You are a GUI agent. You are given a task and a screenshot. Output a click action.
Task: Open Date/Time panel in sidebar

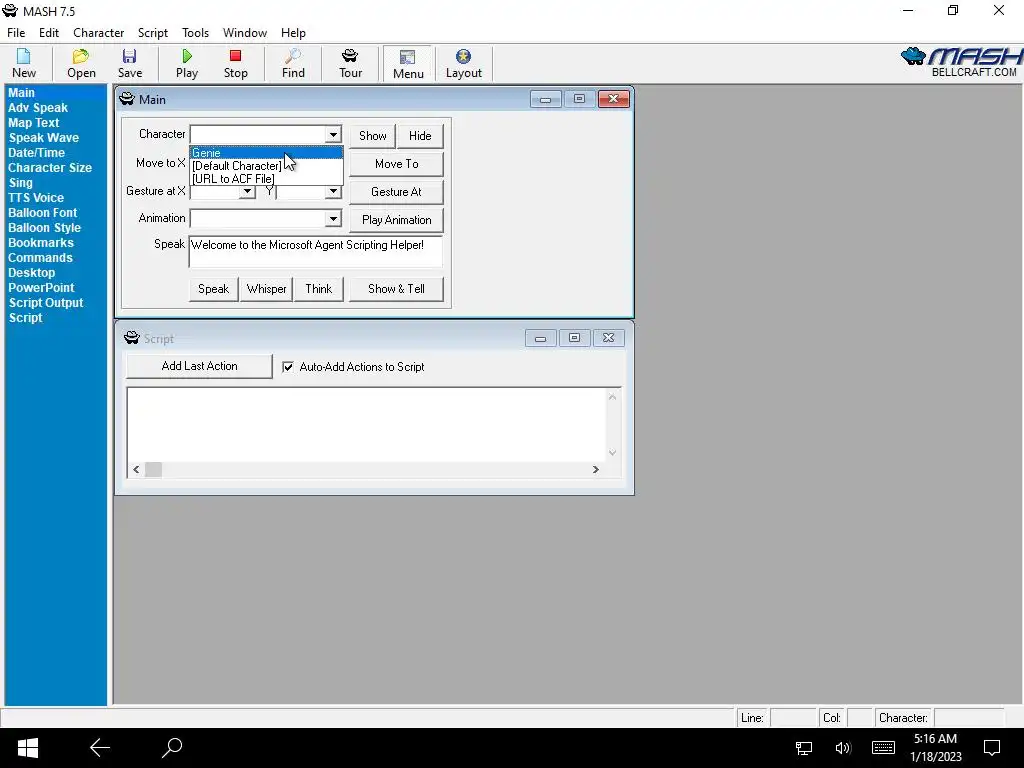tap(36, 153)
